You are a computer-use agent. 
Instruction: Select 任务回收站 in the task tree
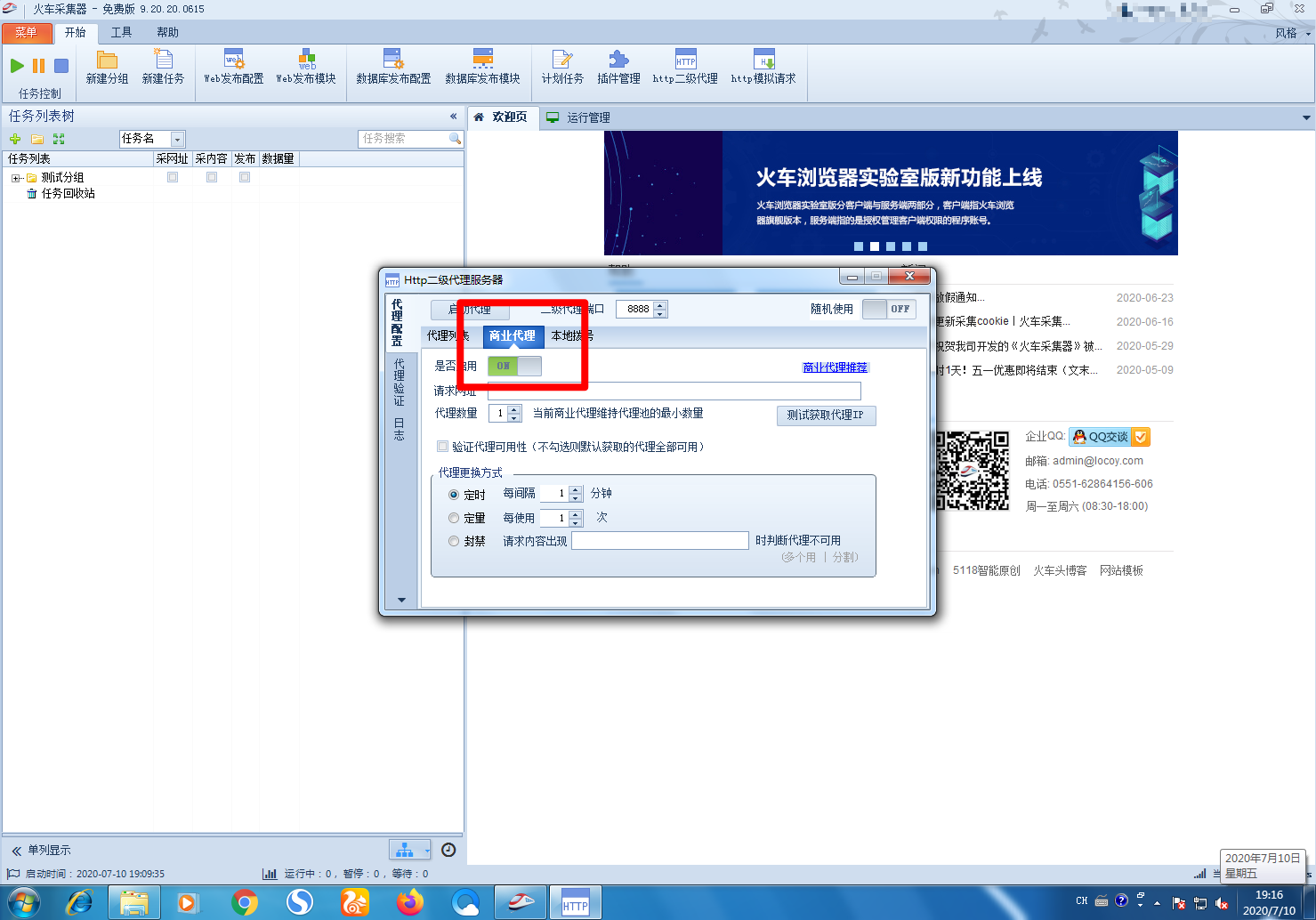[x=69, y=194]
